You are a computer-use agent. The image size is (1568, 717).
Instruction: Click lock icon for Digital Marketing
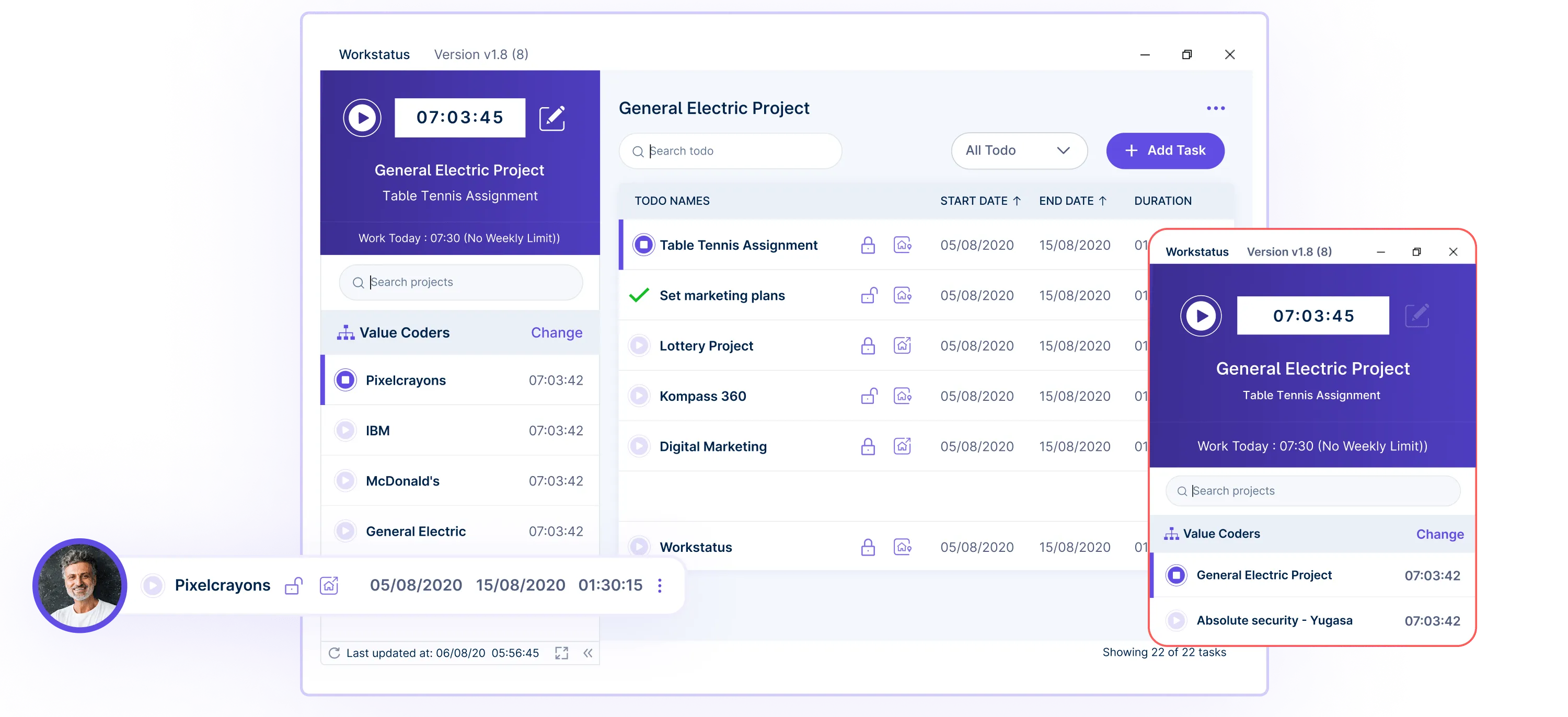868,446
